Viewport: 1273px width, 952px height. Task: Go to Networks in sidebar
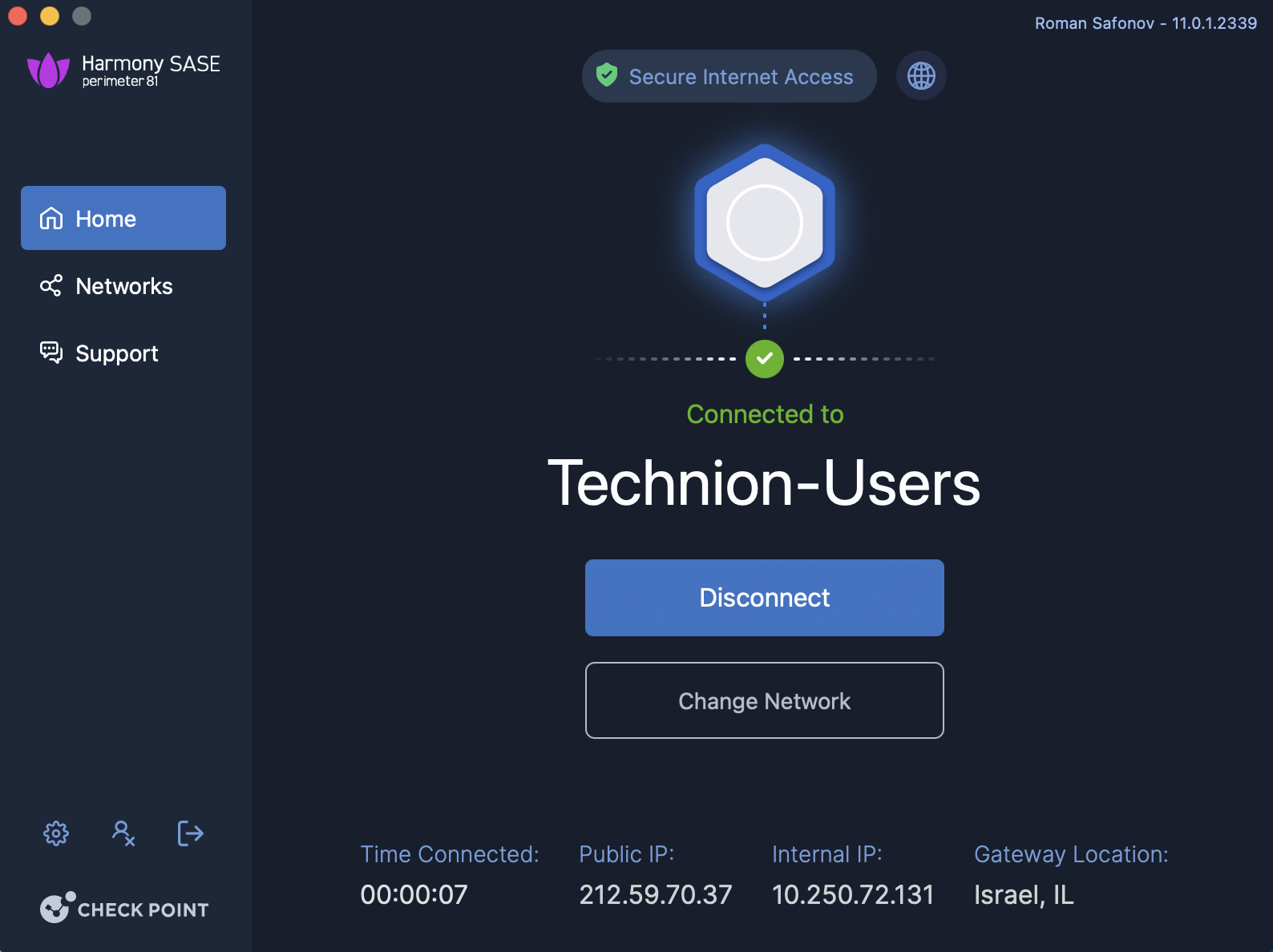123,286
